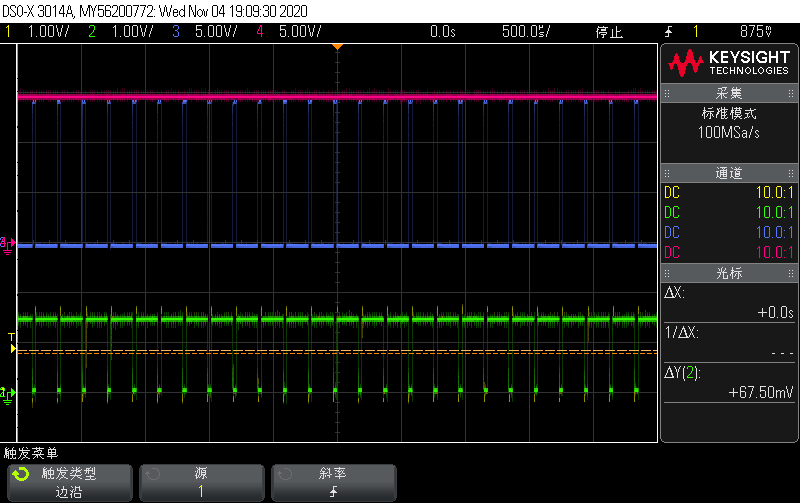Toggle channel 4 5.00V/ scale indicator
This screenshot has height=503, width=800.
tap(297, 32)
